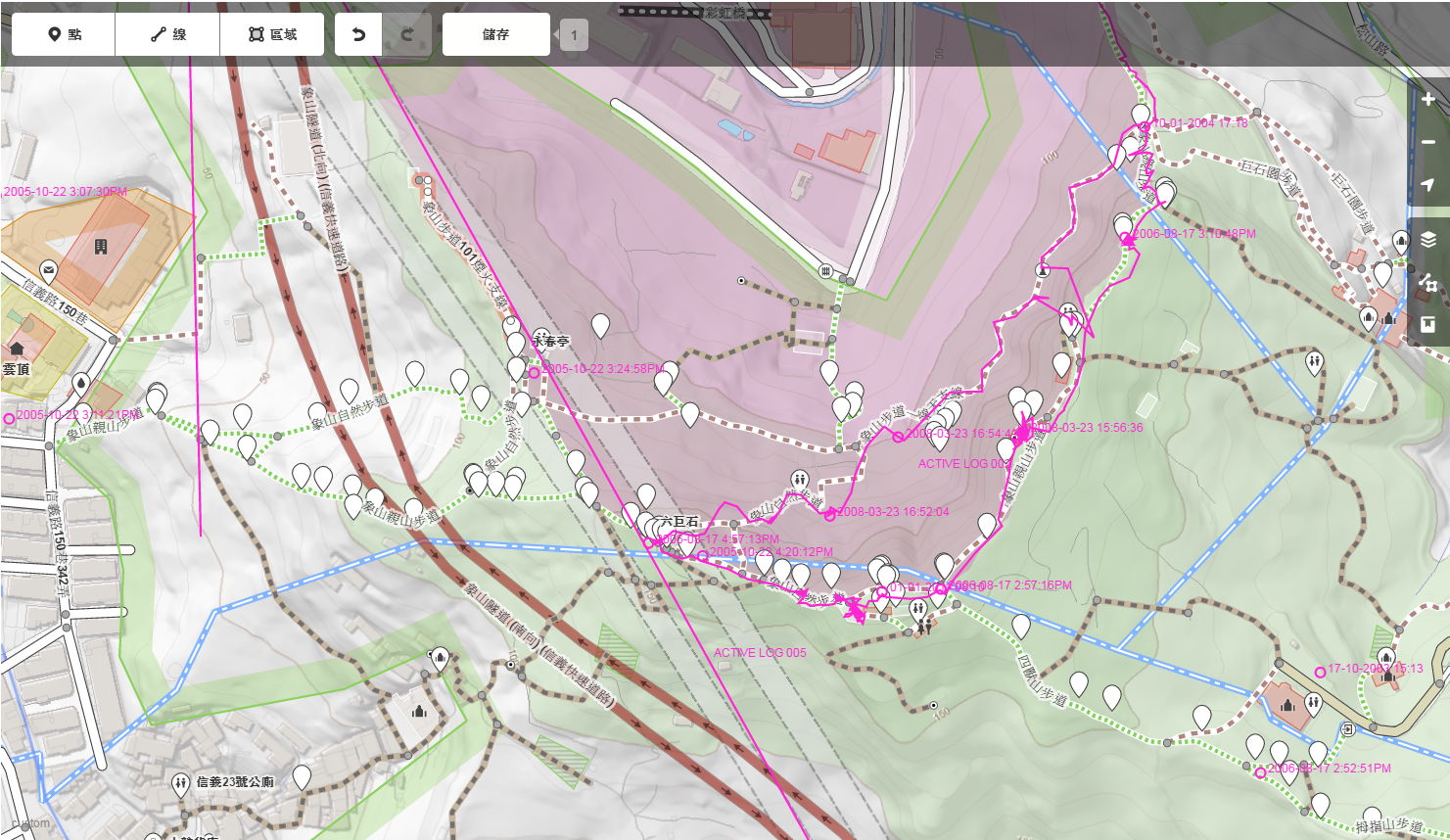
Task: Click the 六巨石 label
Action: (x=678, y=522)
